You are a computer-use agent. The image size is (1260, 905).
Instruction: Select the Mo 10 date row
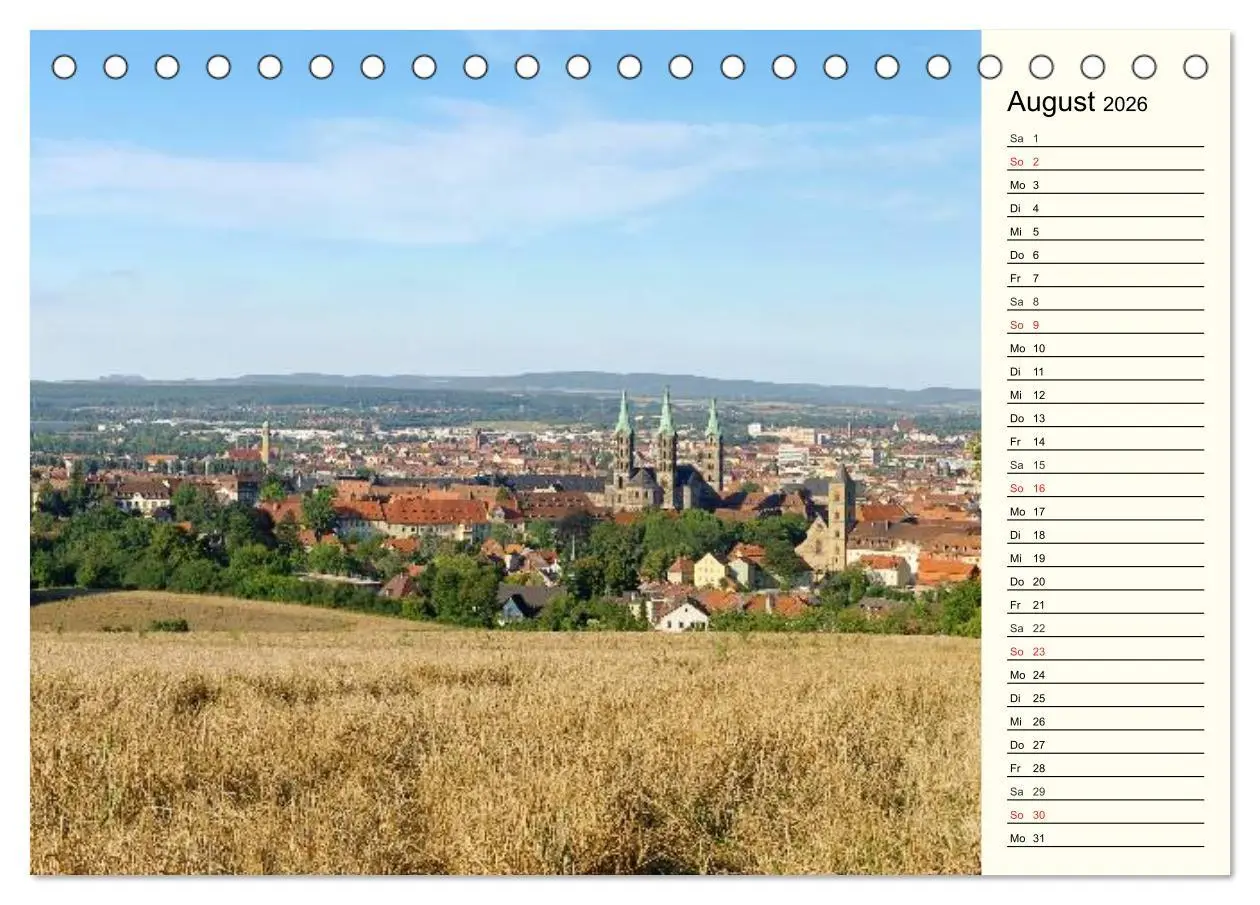coord(1105,348)
